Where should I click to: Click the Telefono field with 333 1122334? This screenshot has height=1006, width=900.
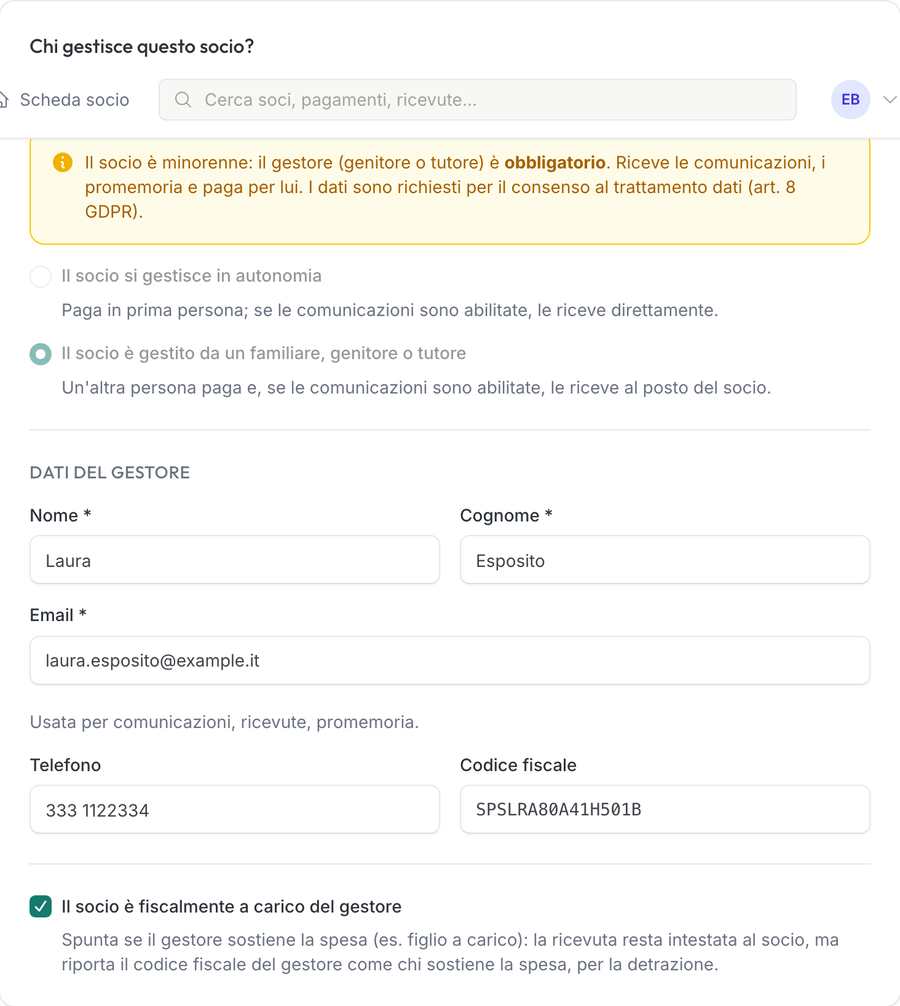235,810
